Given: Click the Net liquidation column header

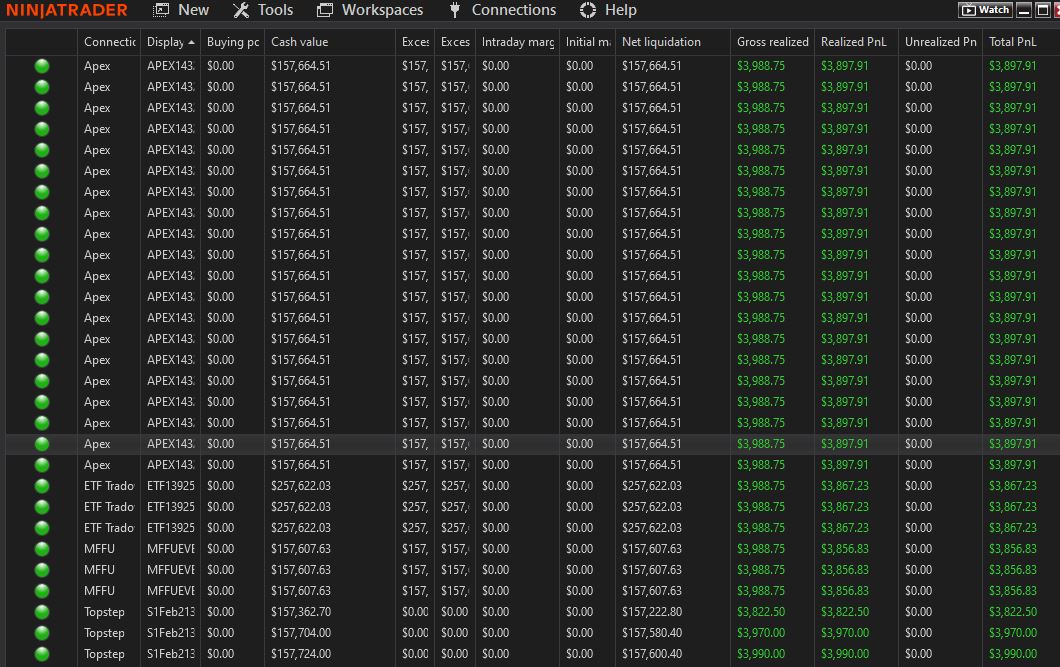Looking at the screenshot, I should 673,42.
